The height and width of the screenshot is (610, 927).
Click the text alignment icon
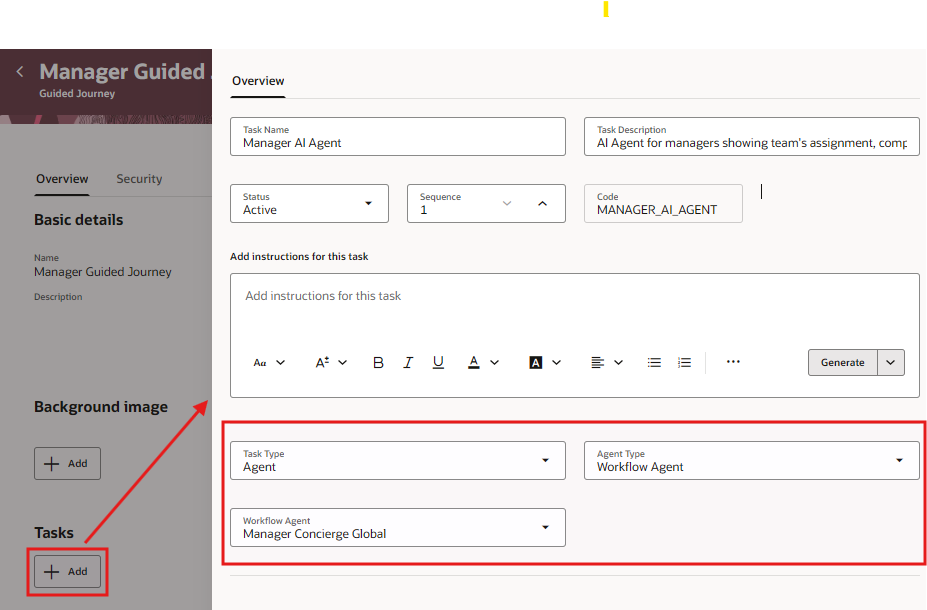tap(598, 362)
